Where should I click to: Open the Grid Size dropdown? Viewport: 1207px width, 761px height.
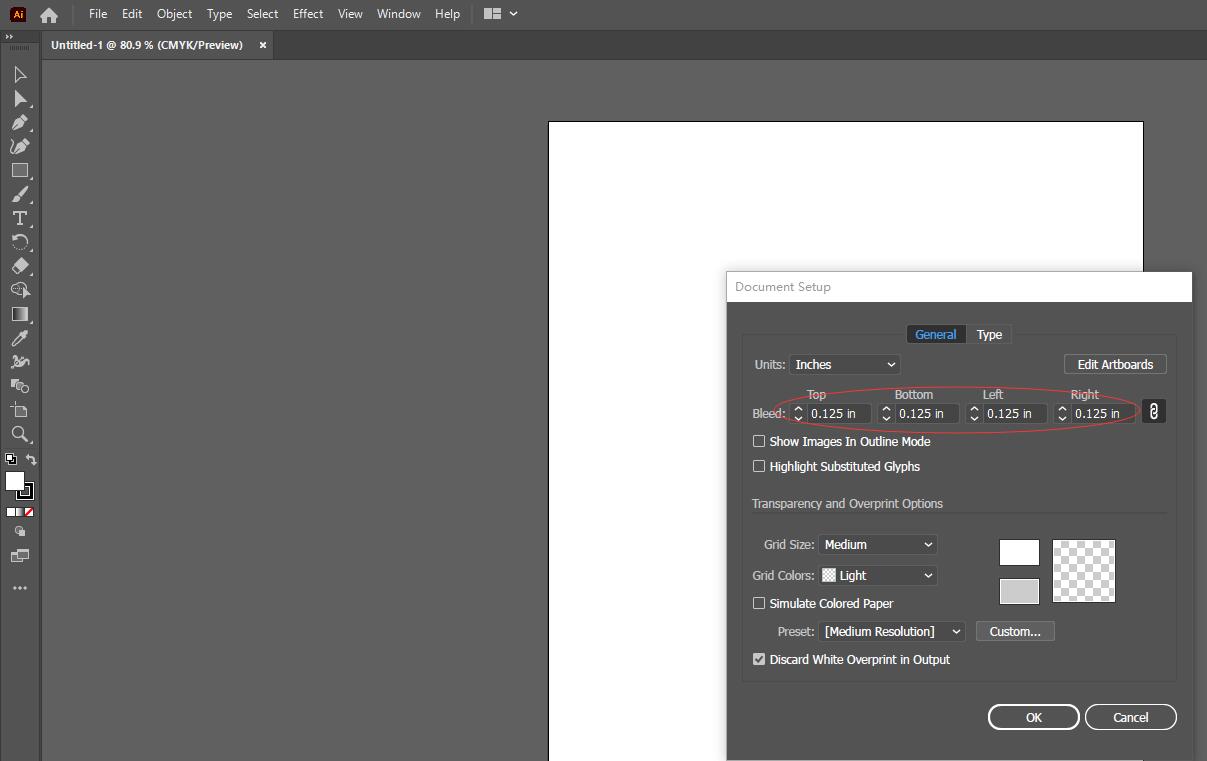(x=877, y=544)
